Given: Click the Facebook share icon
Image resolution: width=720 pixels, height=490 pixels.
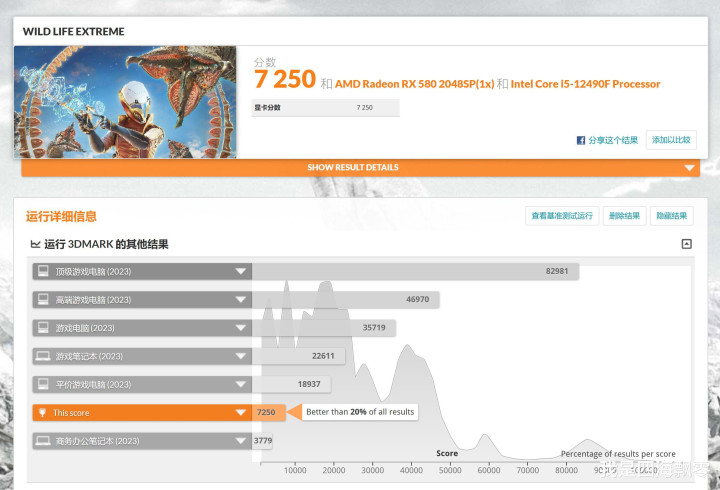Looking at the screenshot, I should point(580,140).
